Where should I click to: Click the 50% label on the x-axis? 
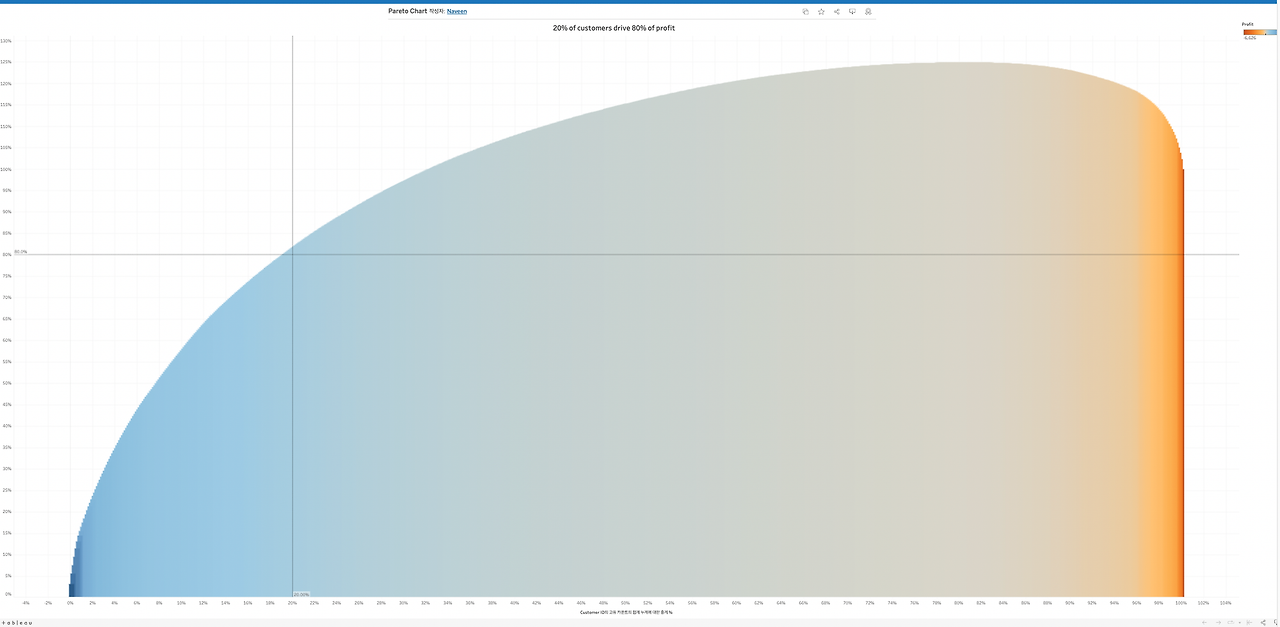[x=625, y=603]
